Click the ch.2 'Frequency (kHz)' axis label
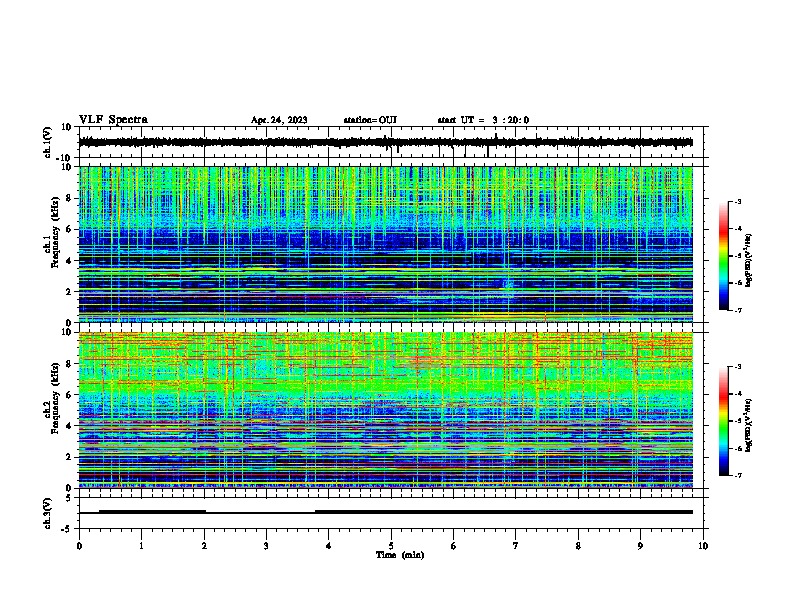This screenshot has height=612, width=792. (56, 398)
